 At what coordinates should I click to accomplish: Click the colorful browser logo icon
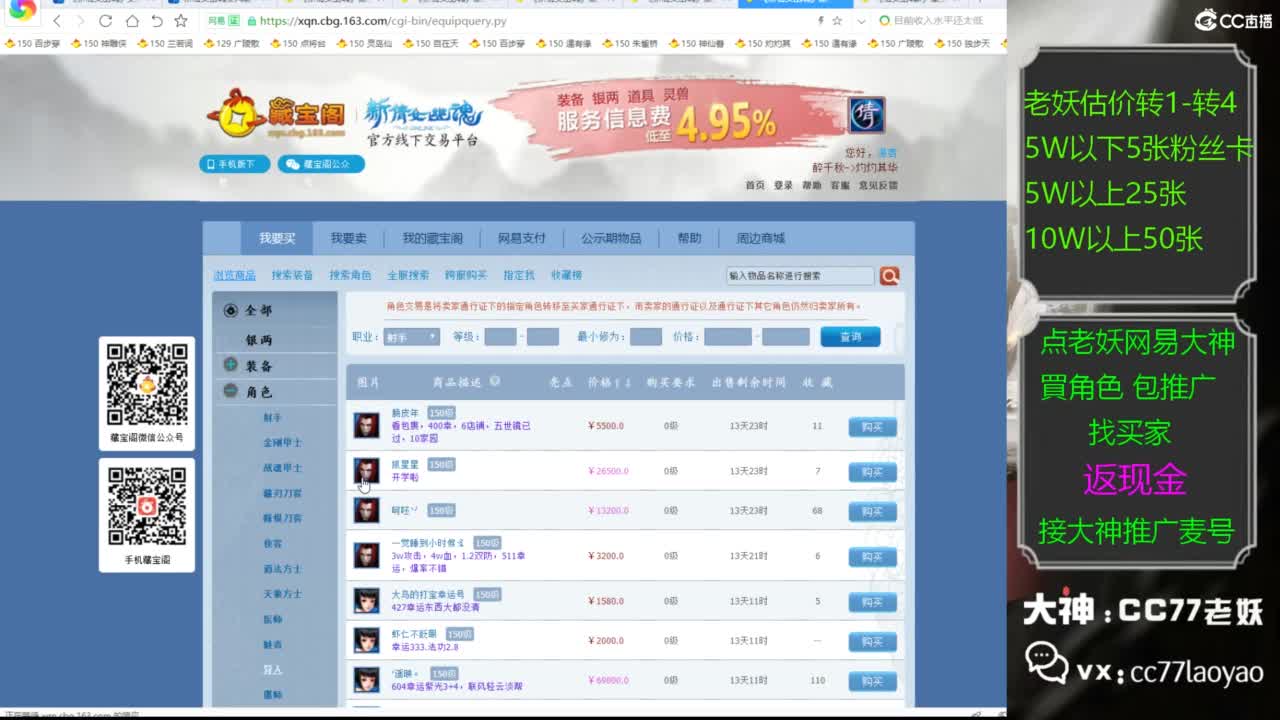coord(22,10)
